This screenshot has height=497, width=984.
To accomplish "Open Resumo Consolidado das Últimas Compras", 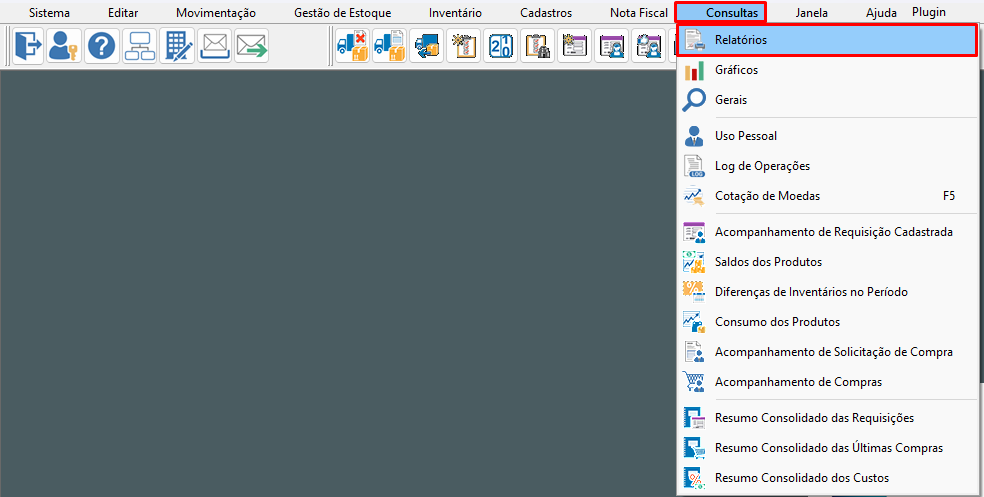I will tap(826, 448).
